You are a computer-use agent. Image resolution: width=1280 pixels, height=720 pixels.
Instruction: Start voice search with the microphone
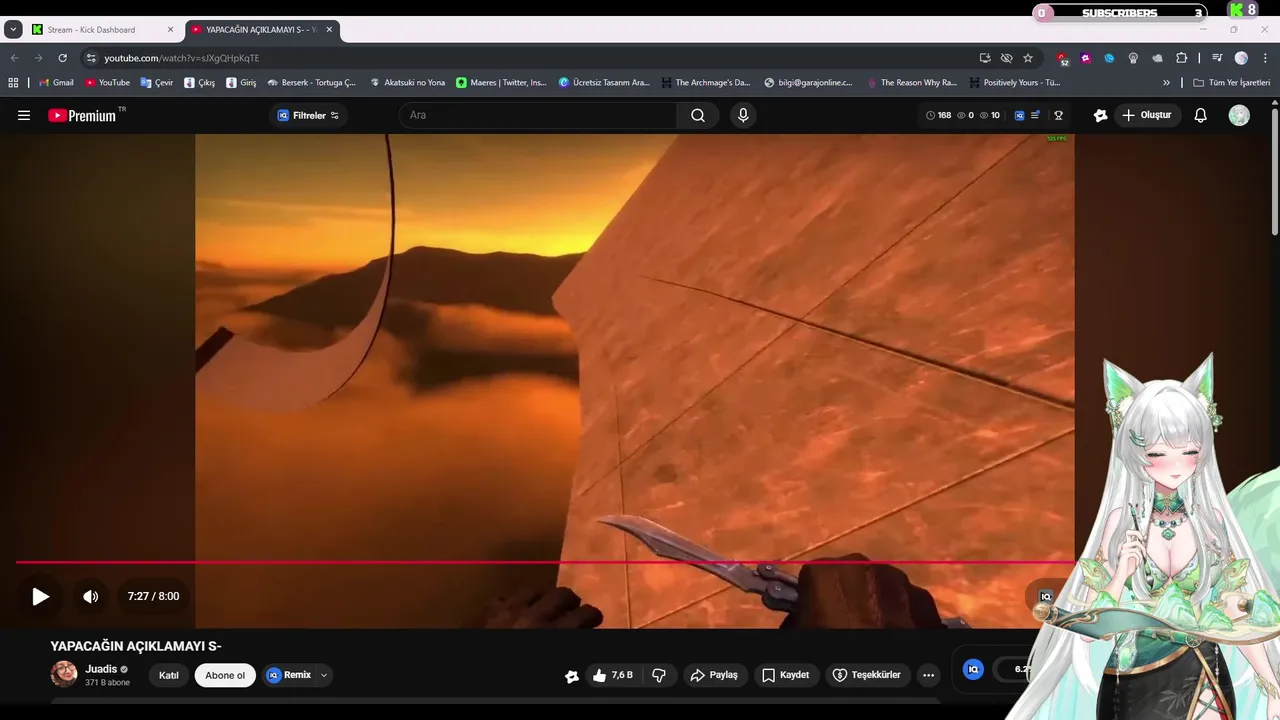tap(743, 115)
